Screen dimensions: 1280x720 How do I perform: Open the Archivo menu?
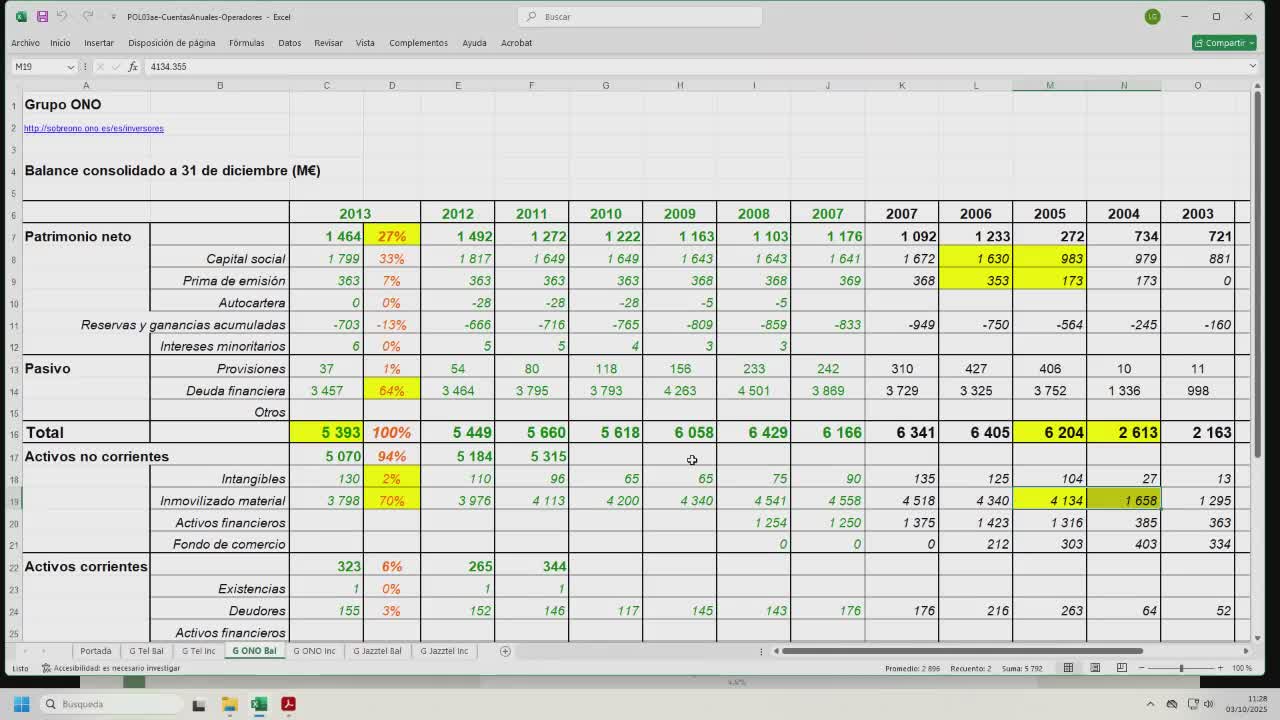pyautogui.click(x=25, y=43)
